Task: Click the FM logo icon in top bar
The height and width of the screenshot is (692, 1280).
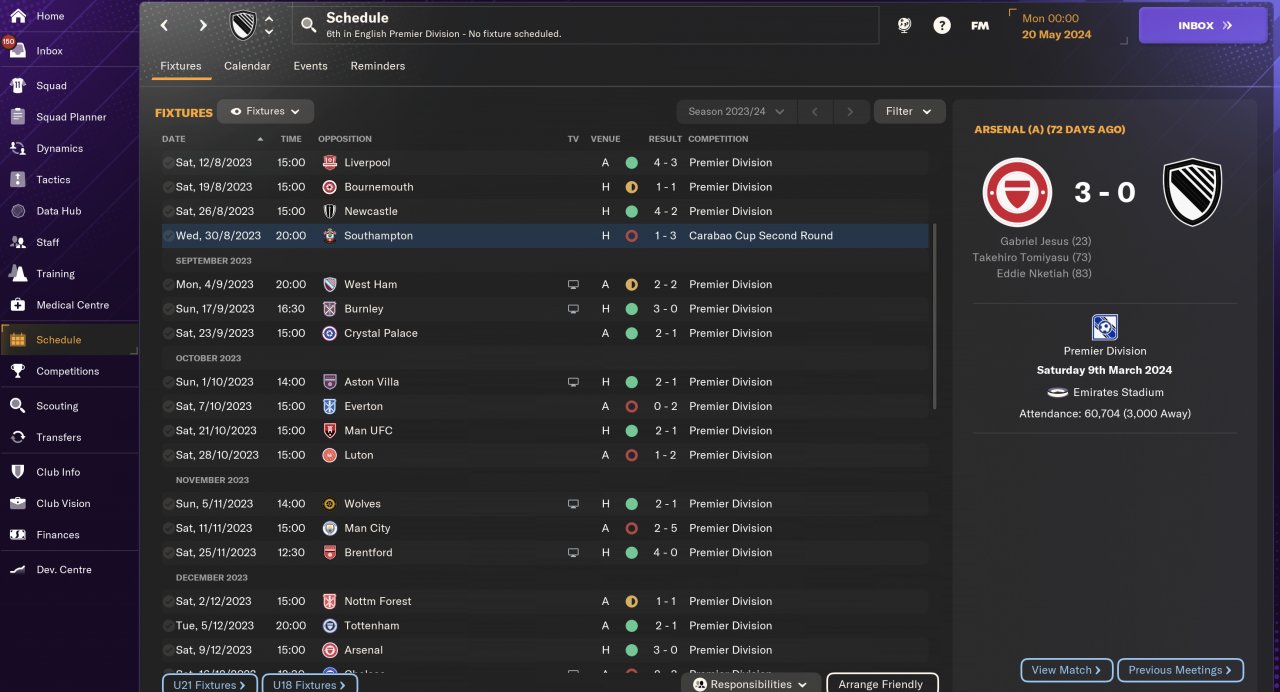Action: [980, 26]
